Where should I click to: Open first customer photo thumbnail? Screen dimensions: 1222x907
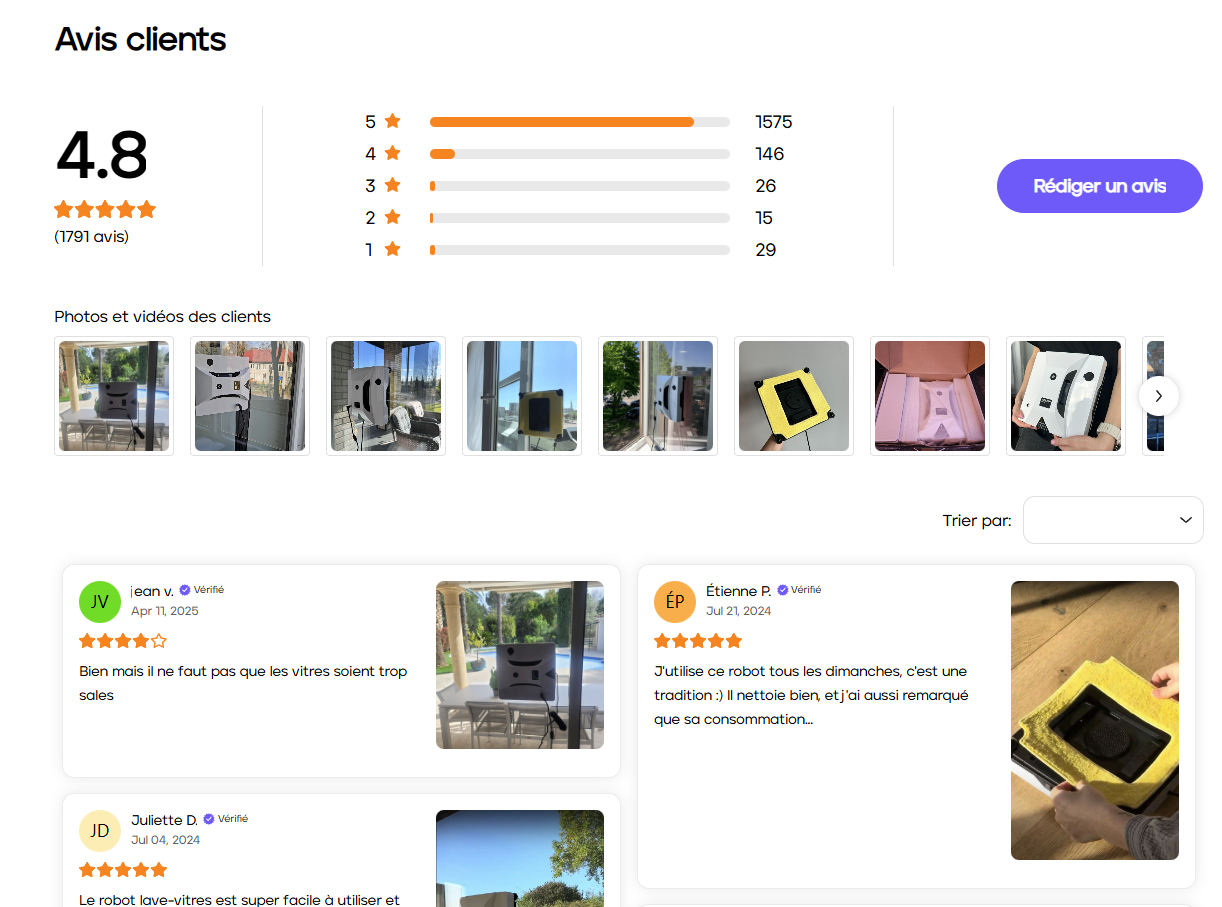tap(114, 396)
